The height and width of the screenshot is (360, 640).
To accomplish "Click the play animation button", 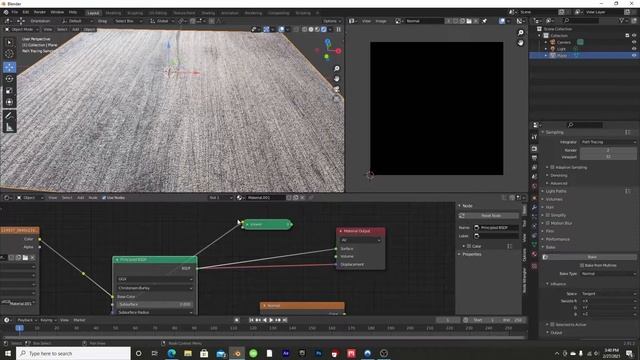I will click(x=271, y=320).
